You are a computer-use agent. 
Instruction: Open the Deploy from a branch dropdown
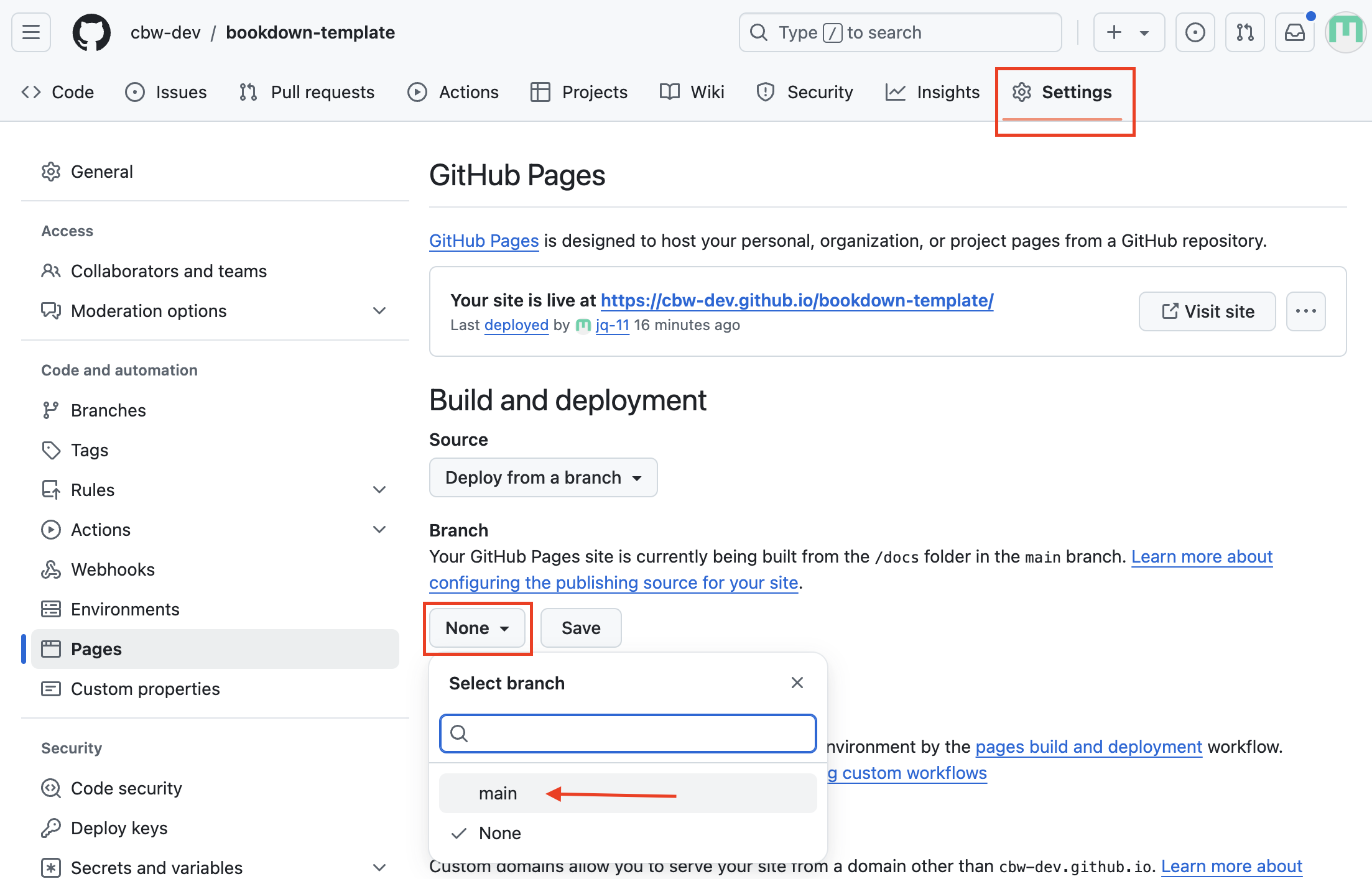point(543,477)
